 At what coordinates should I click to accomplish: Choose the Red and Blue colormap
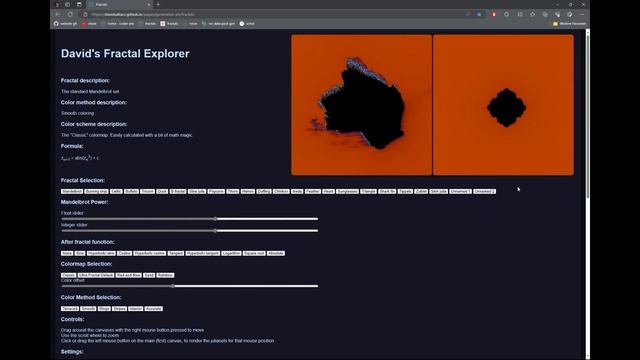tap(129, 275)
